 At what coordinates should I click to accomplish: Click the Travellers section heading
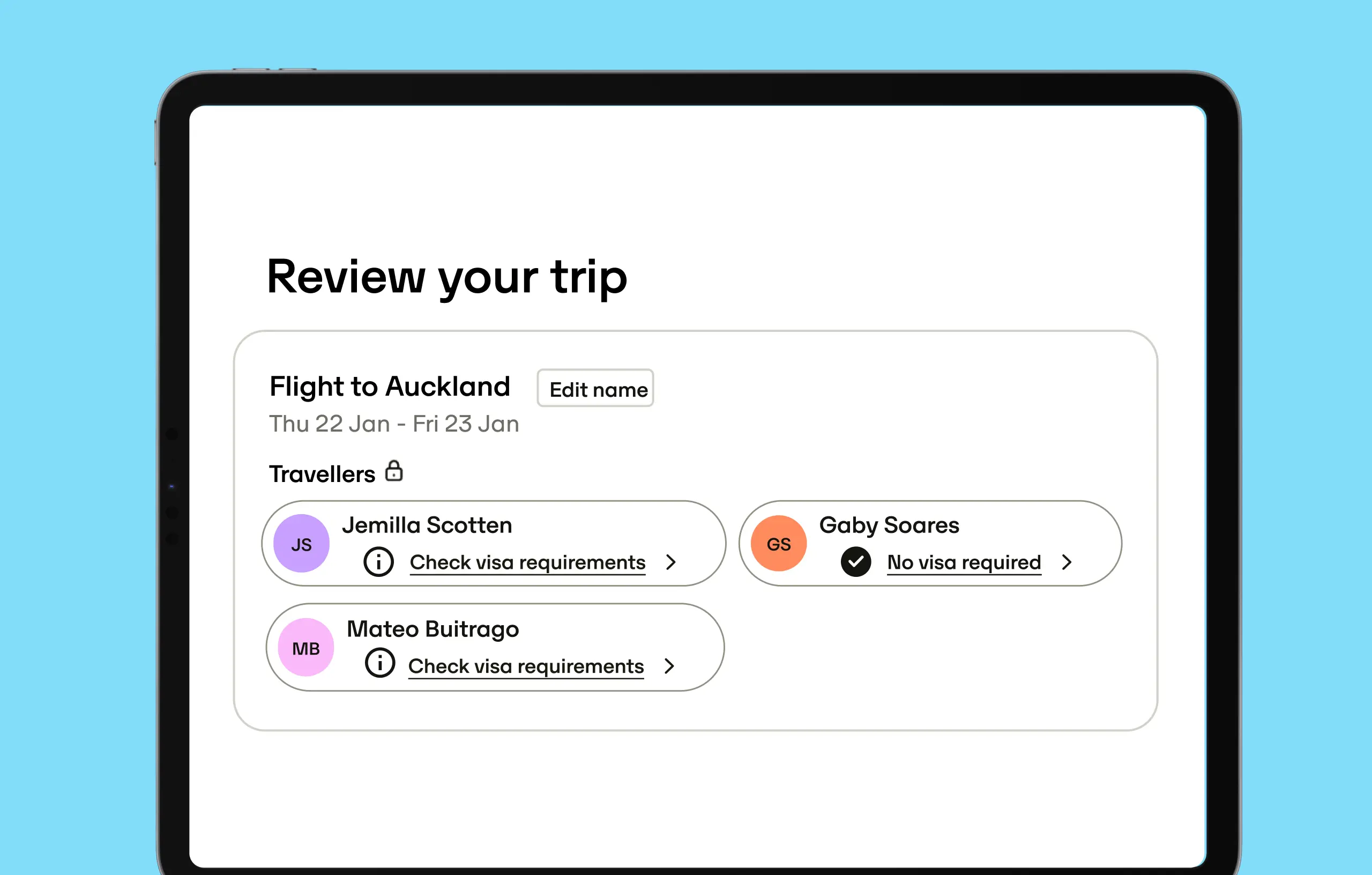click(322, 474)
